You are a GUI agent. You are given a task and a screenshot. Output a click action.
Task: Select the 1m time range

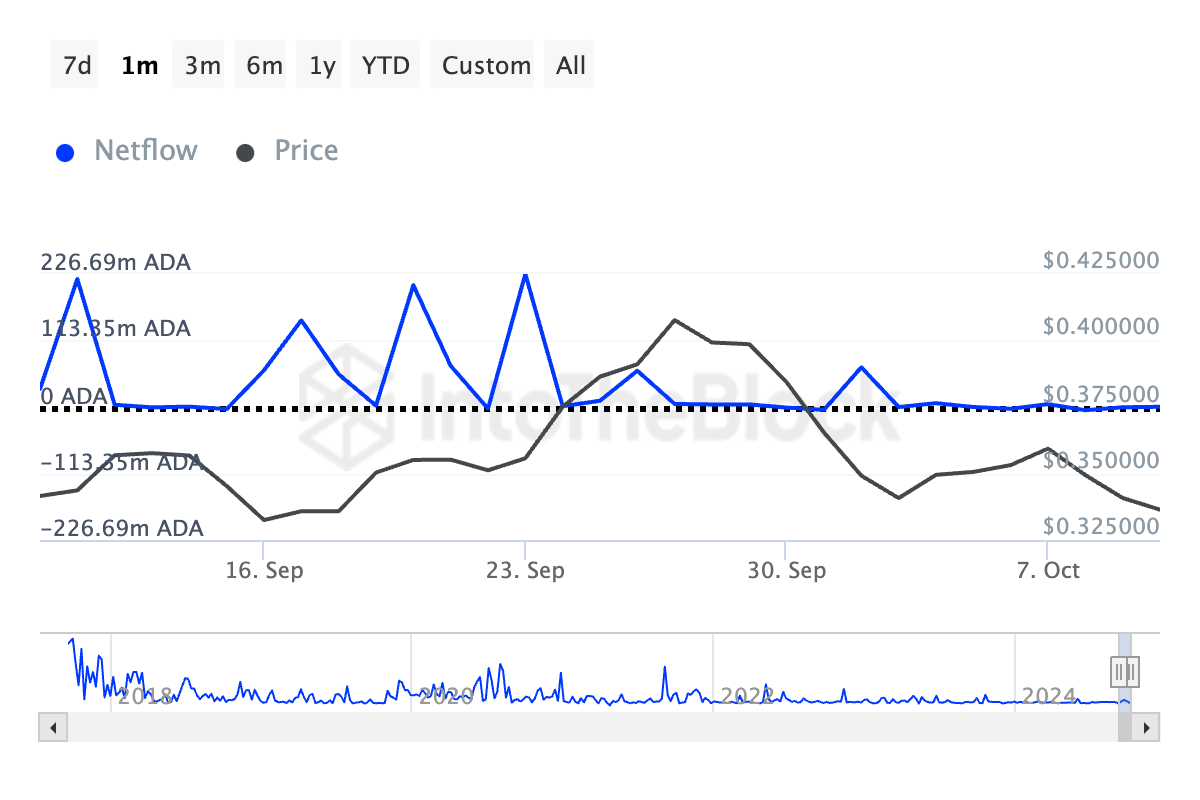139,66
